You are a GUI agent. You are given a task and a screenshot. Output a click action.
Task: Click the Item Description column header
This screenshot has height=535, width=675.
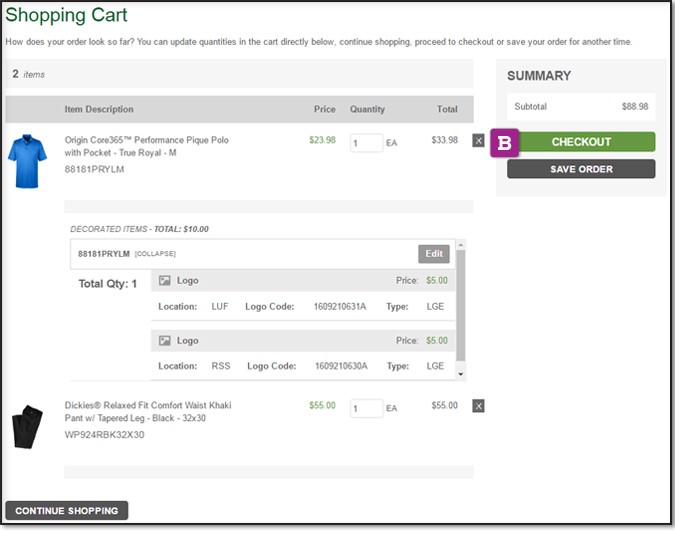pyautogui.click(x=99, y=109)
